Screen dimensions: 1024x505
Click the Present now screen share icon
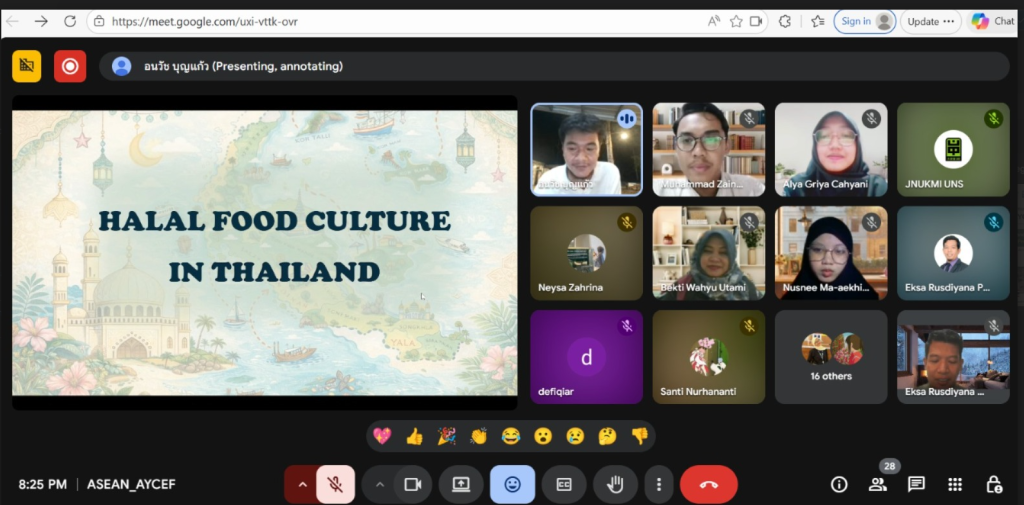461,484
